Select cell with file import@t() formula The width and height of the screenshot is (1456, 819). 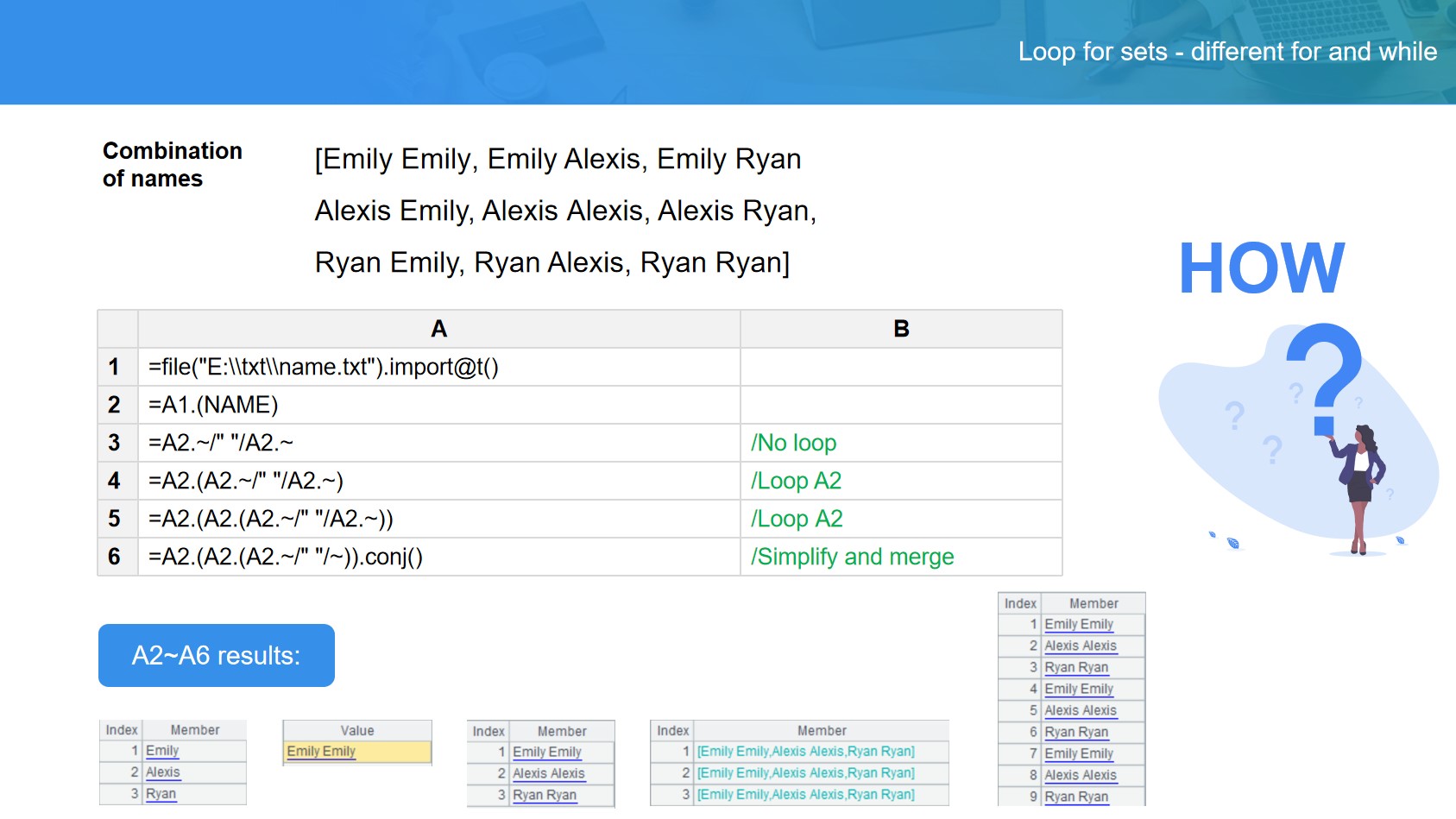click(x=438, y=367)
